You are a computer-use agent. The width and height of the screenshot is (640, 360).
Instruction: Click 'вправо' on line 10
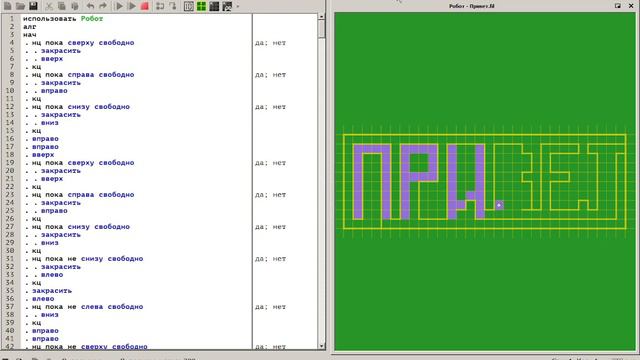coord(54,91)
